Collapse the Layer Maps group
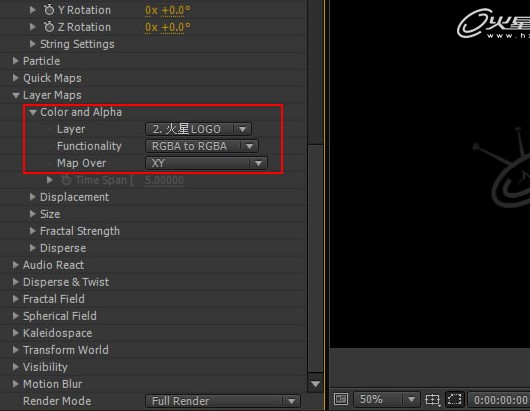Viewport: 530px width, 411px height. (x=16, y=95)
